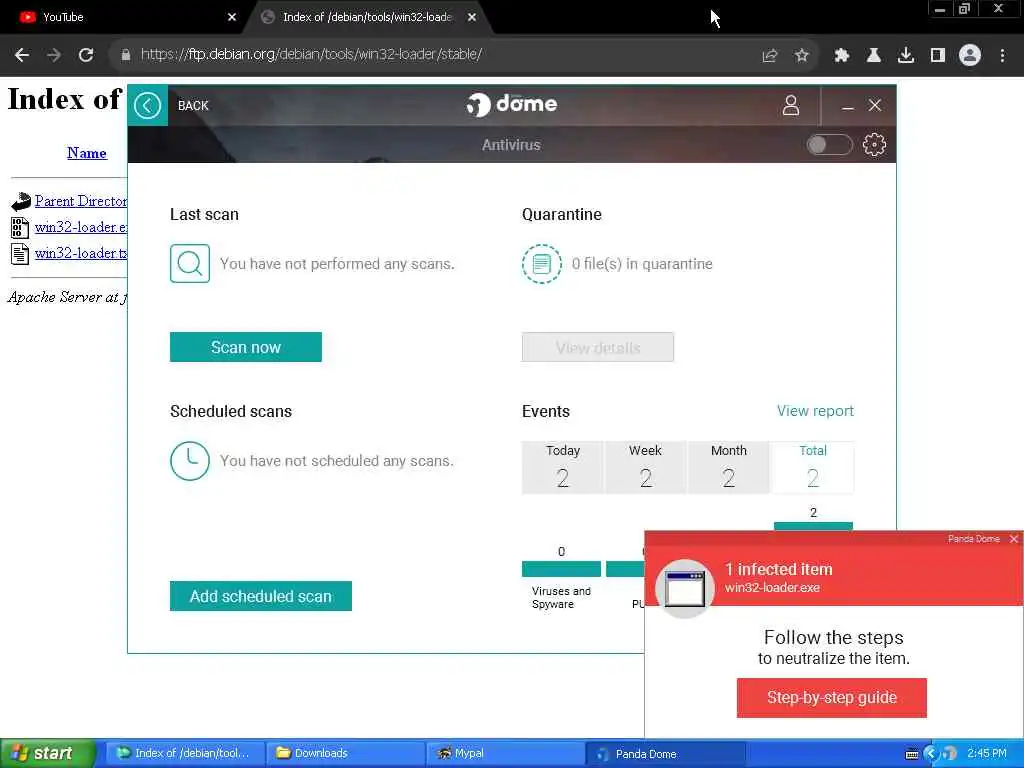Click the Viruses and Spyware bar
1024x768 pixels.
click(561, 569)
